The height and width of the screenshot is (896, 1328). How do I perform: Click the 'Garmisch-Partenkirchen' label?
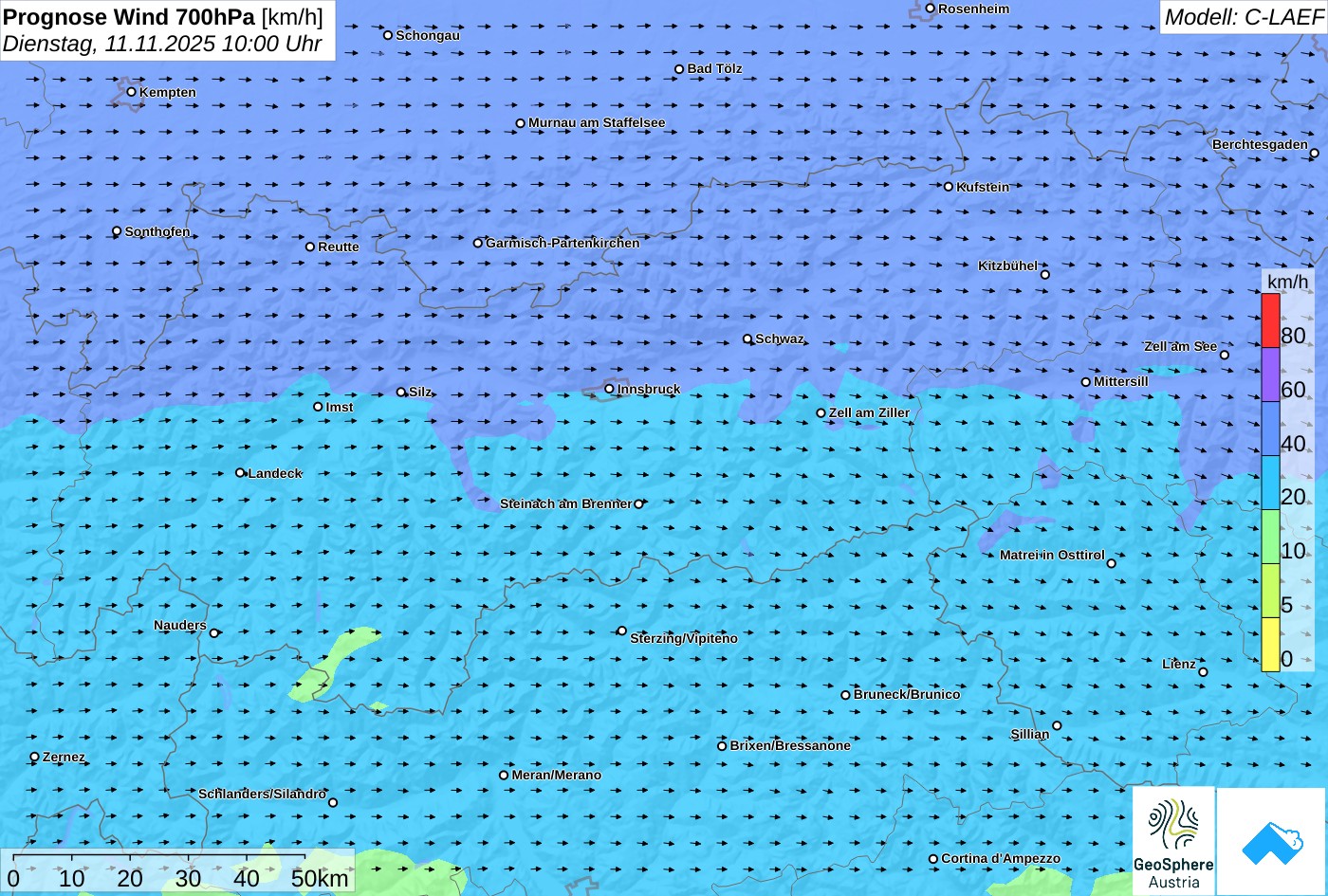(563, 243)
